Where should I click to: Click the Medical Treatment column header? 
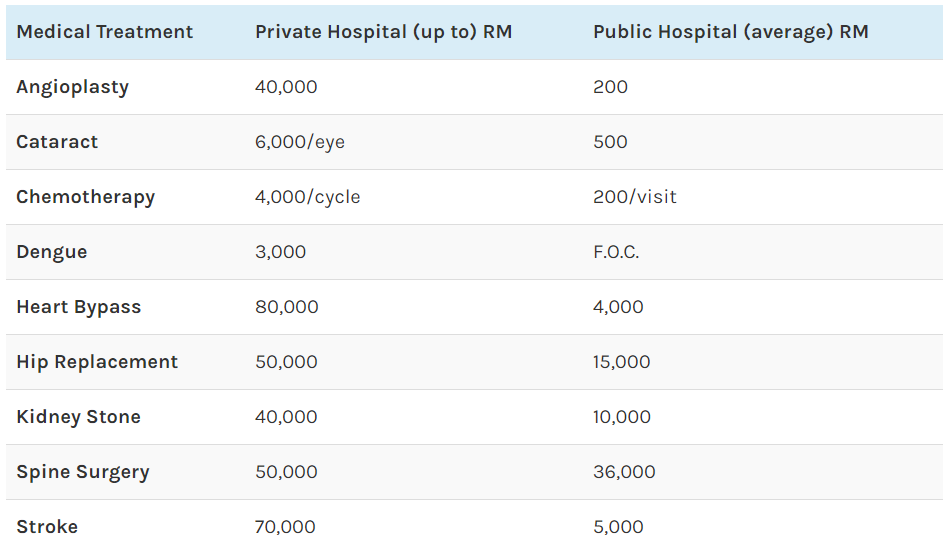click(104, 32)
